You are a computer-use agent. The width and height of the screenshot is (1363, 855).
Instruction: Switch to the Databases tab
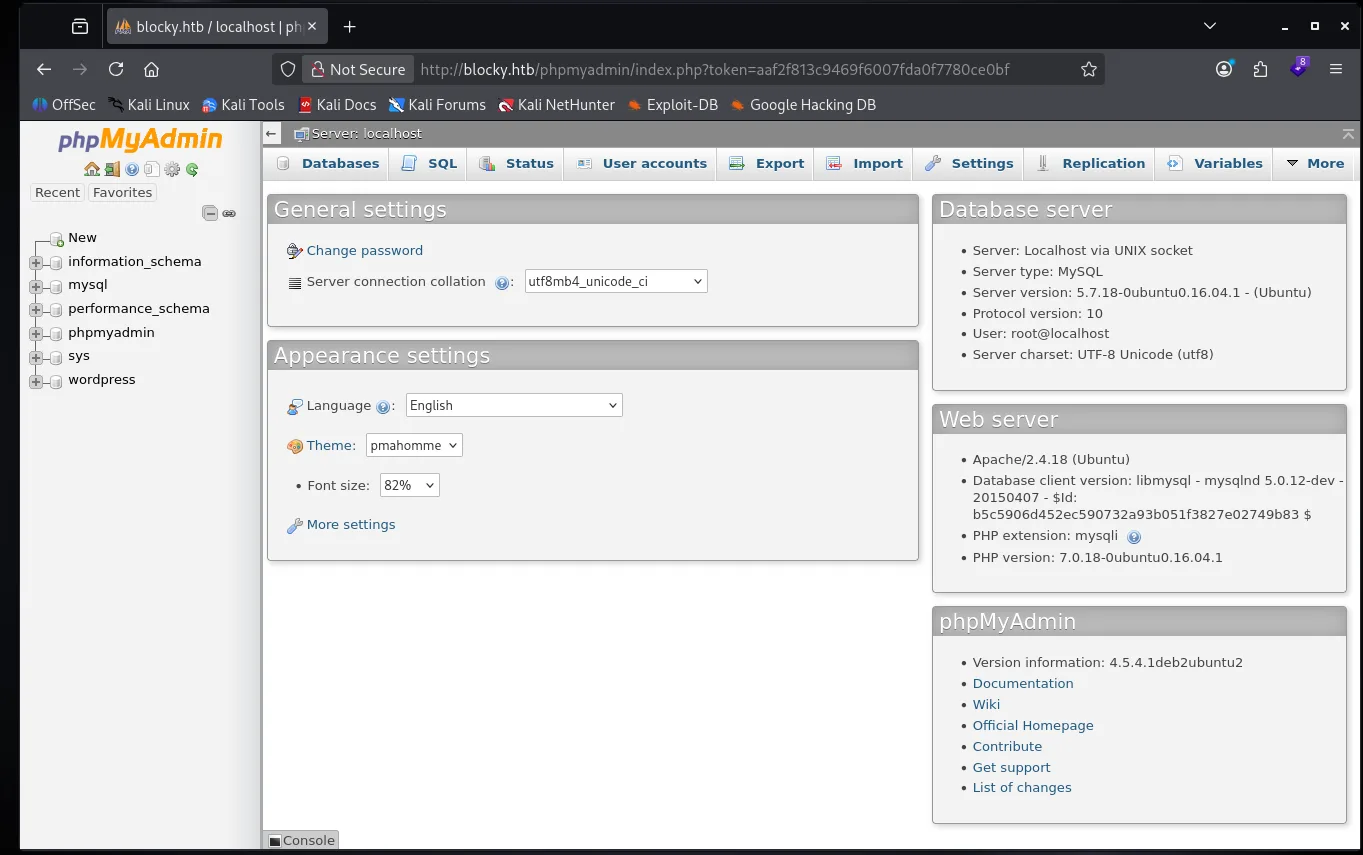pyautogui.click(x=328, y=163)
